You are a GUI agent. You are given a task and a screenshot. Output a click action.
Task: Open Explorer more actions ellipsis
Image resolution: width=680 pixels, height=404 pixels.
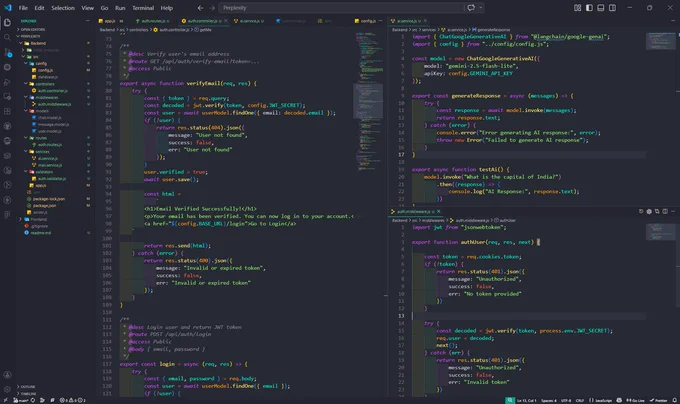pos(87,21)
